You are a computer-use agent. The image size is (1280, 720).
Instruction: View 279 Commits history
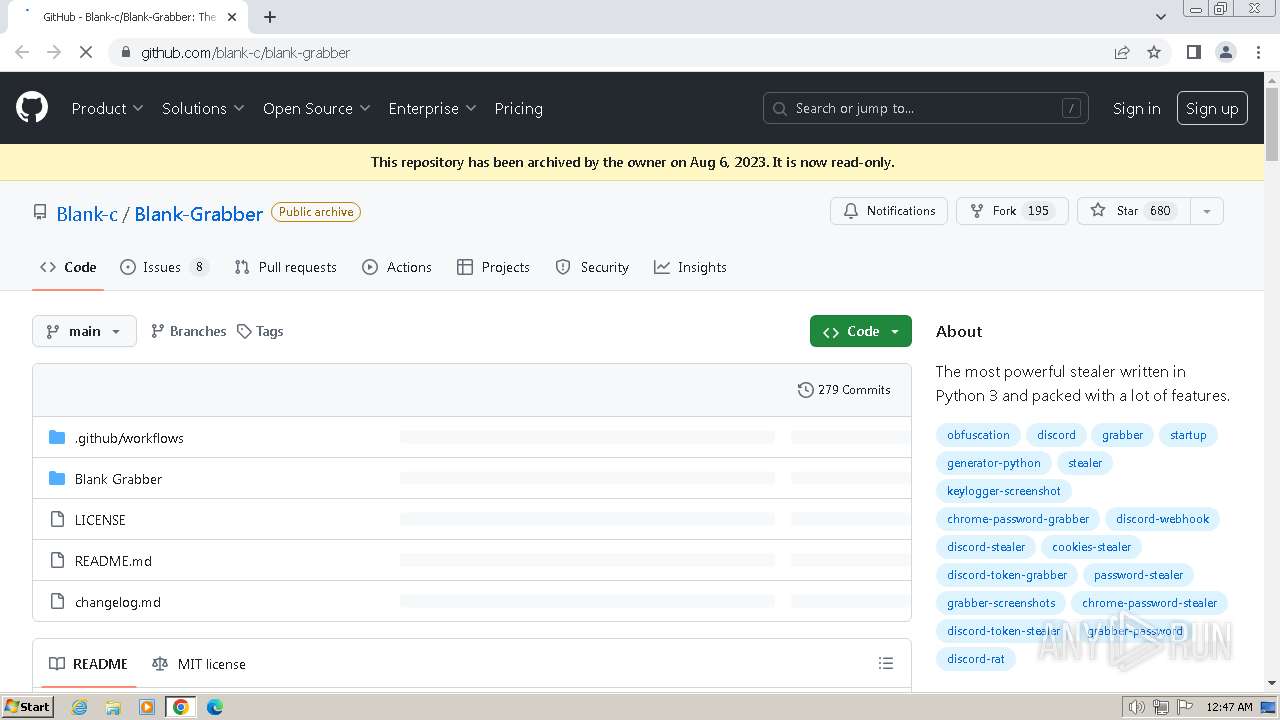[x=844, y=390]
